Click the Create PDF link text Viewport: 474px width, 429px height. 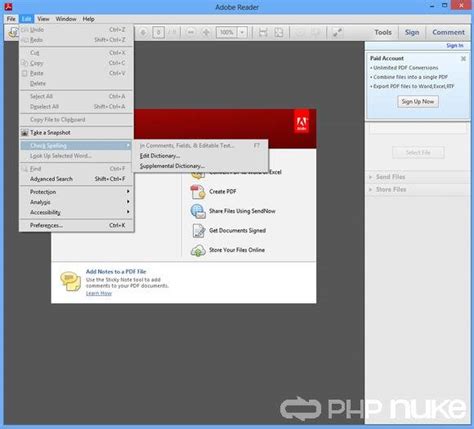coord(223,192)
